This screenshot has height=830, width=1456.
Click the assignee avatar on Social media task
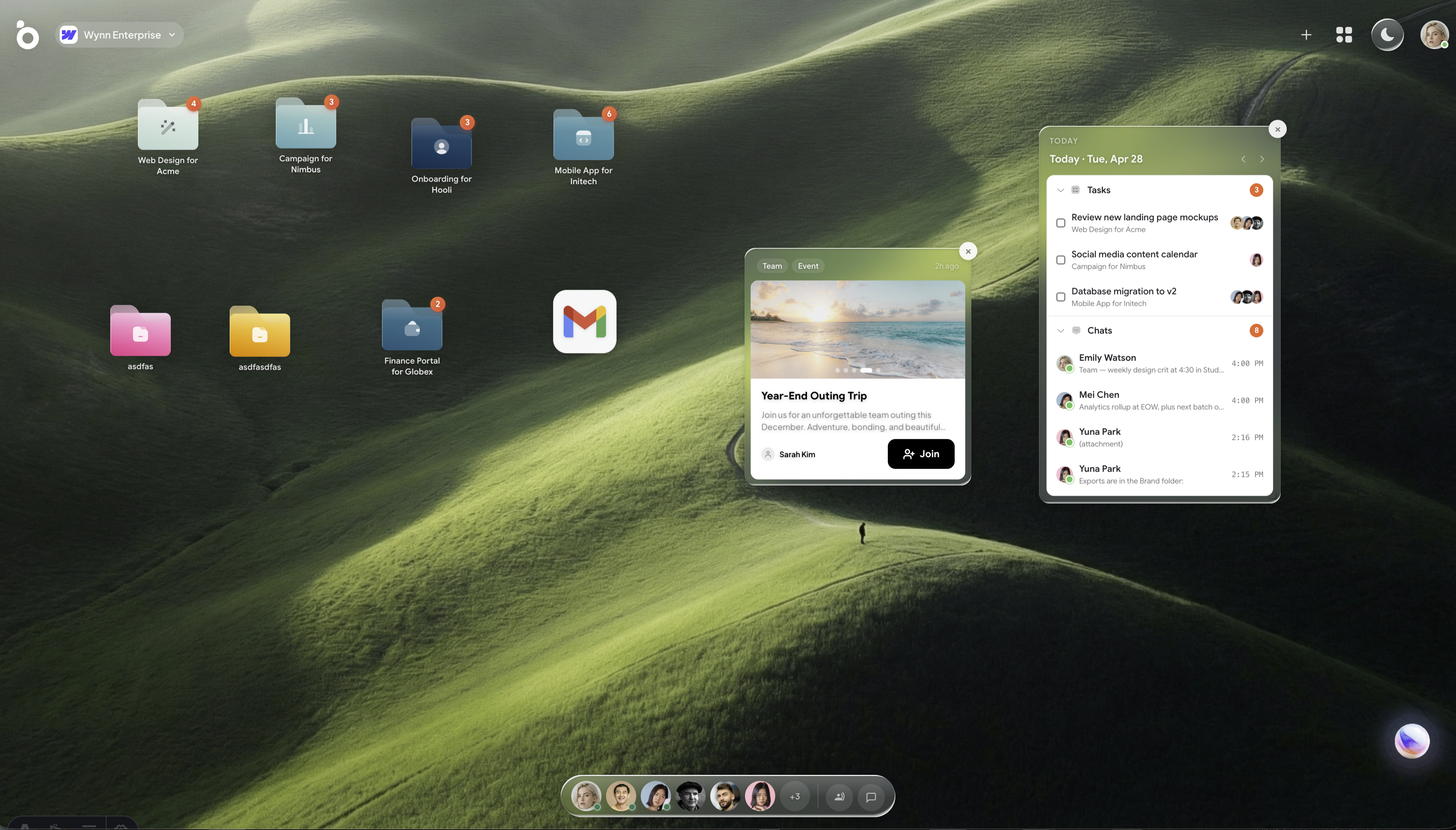[1256, 260]
